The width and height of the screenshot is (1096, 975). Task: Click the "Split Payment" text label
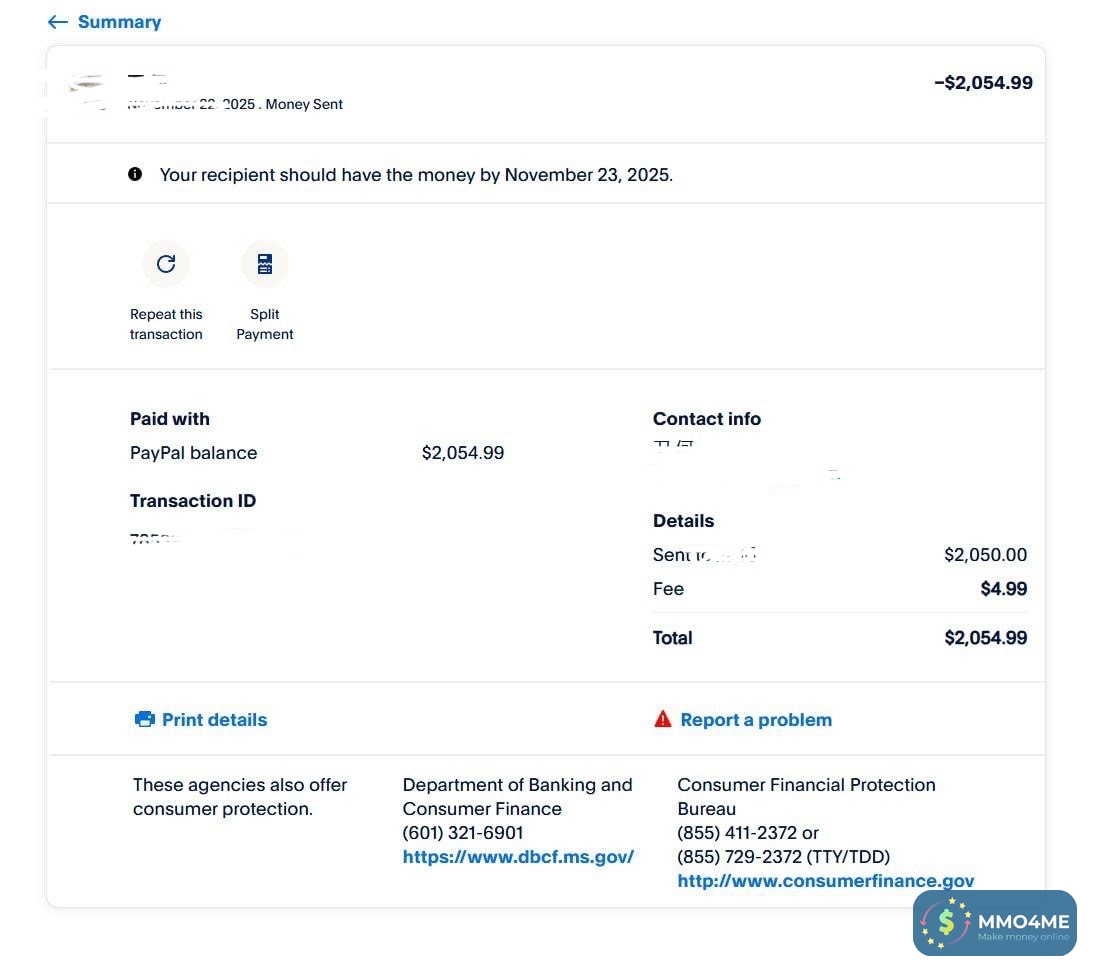tap(265, 324)
